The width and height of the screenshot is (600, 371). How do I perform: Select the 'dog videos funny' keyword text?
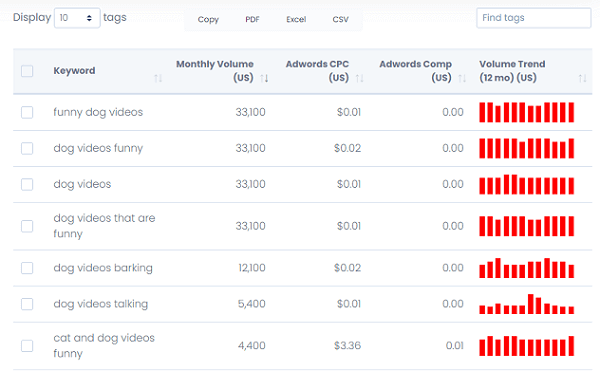(98, 148)
